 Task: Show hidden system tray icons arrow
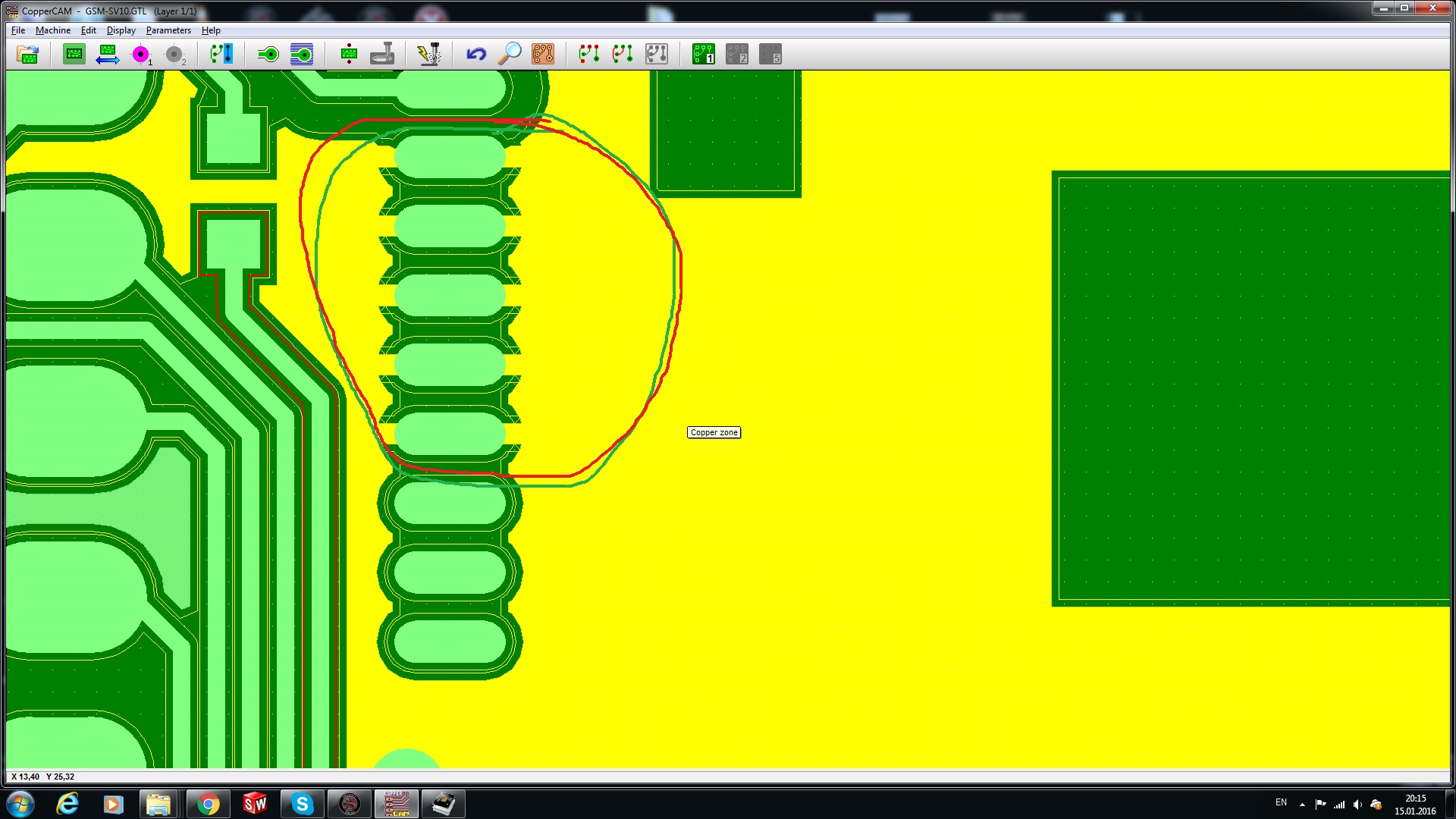point(1302,804)
